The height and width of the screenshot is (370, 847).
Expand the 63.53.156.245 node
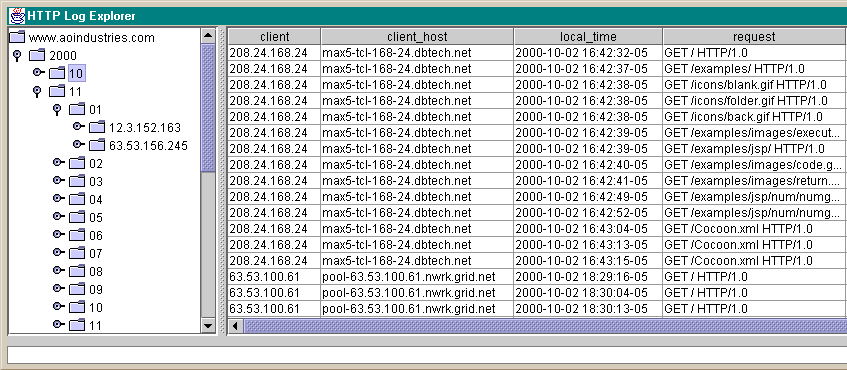pos(78,144)
